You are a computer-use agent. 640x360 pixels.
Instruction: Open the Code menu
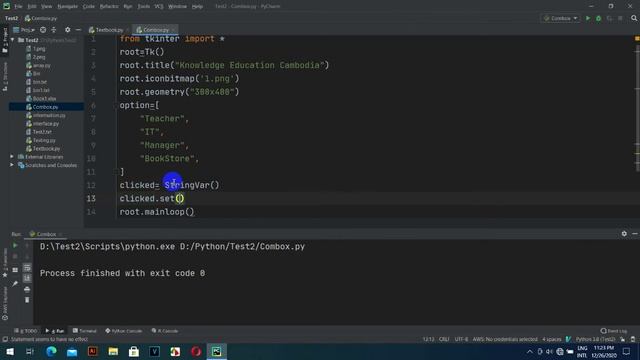coord(89,7)
